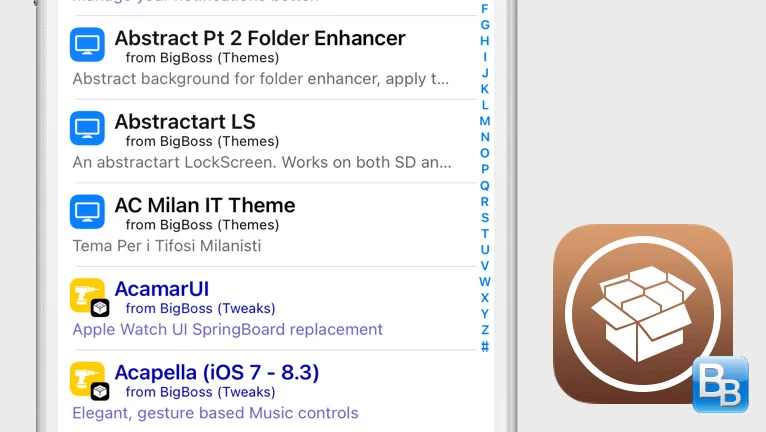The width and height of the screenshot is (766, 432).
Task: Jump to letter M in the index
Action: pyautogui.click(x=485, y=121)
